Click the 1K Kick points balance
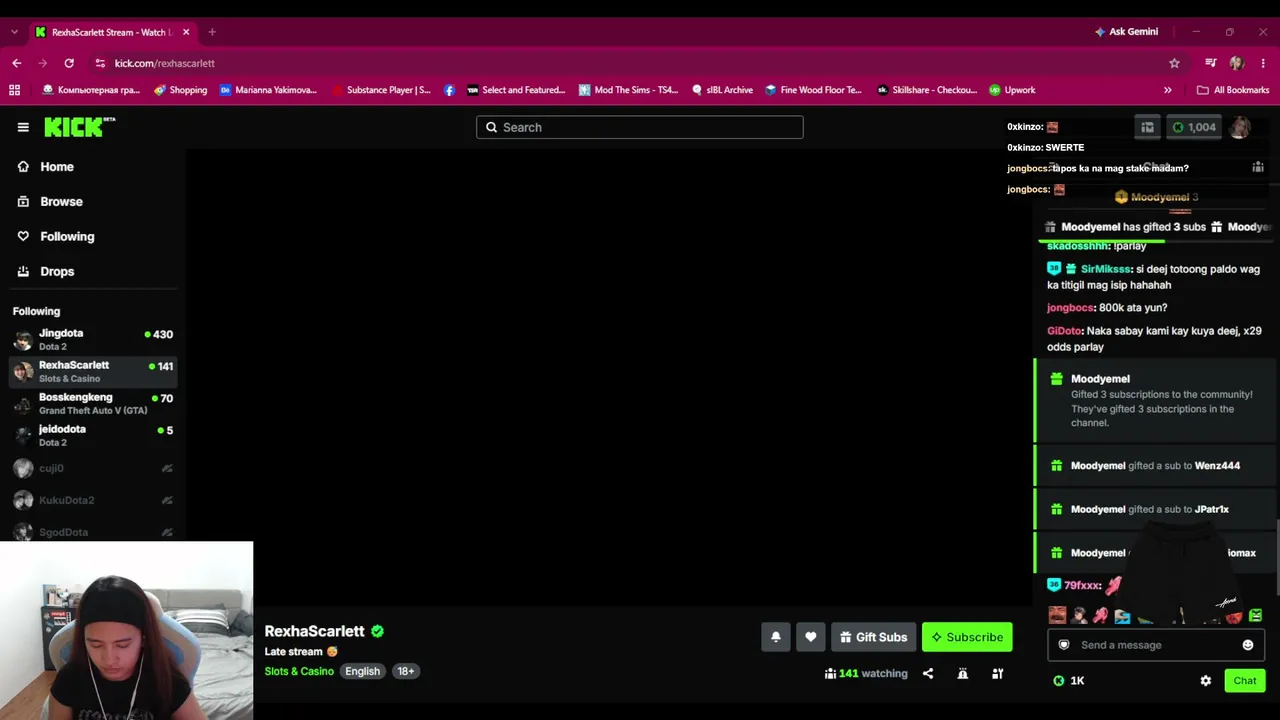The width and height of the screenshot is (1280, 720). click(1069, 681)
